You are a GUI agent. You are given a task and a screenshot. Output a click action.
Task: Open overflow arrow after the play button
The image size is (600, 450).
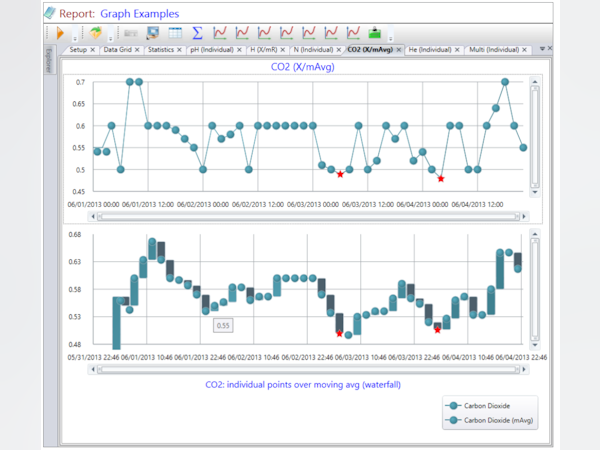coord(75,34)
